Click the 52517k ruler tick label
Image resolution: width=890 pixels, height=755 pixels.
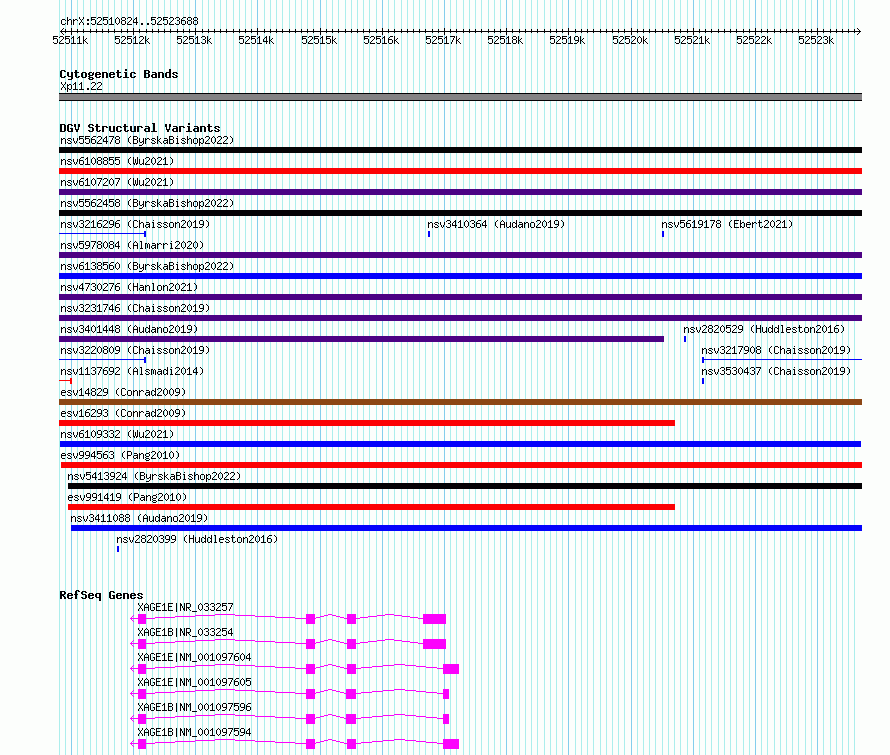coord(443,40)
